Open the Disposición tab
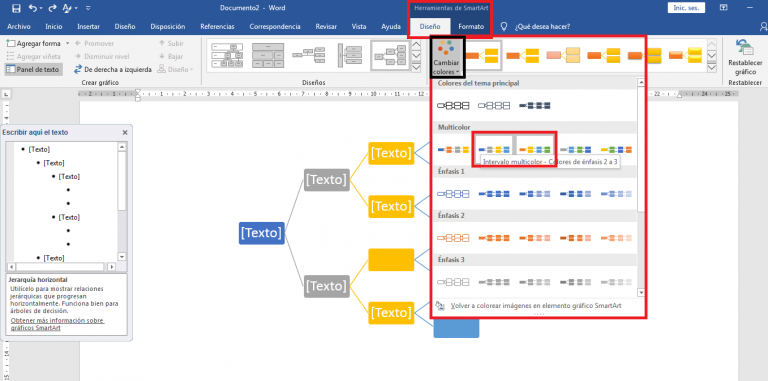This screenshot has height=381, width=768. point(168,26)
